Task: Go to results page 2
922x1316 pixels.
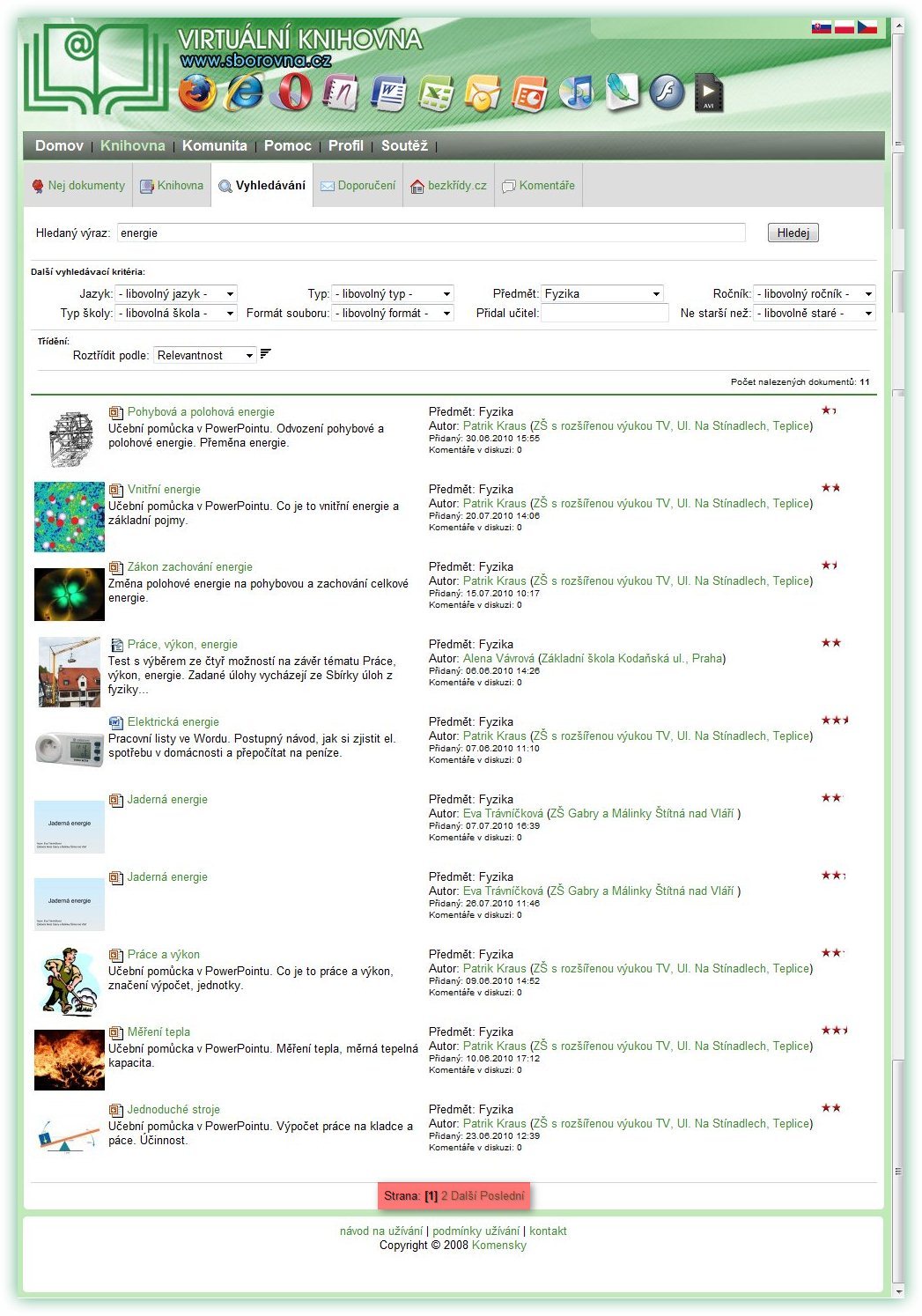Action: pyautogui.click(x=445, y=1196)
